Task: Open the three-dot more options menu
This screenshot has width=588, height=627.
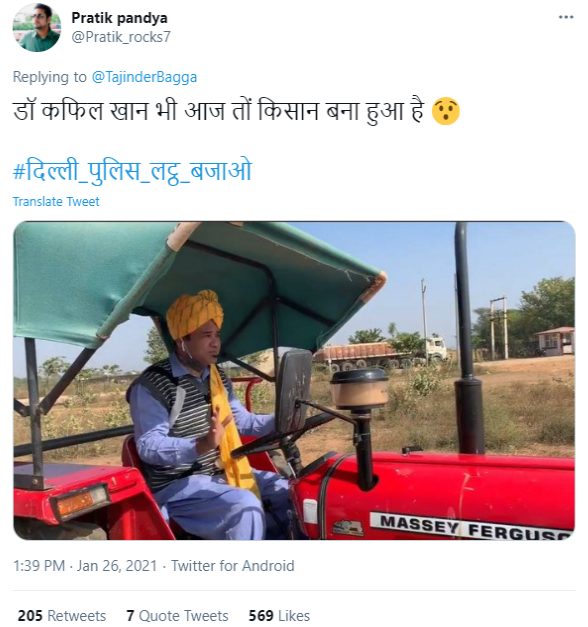Action: click(566, 17)
